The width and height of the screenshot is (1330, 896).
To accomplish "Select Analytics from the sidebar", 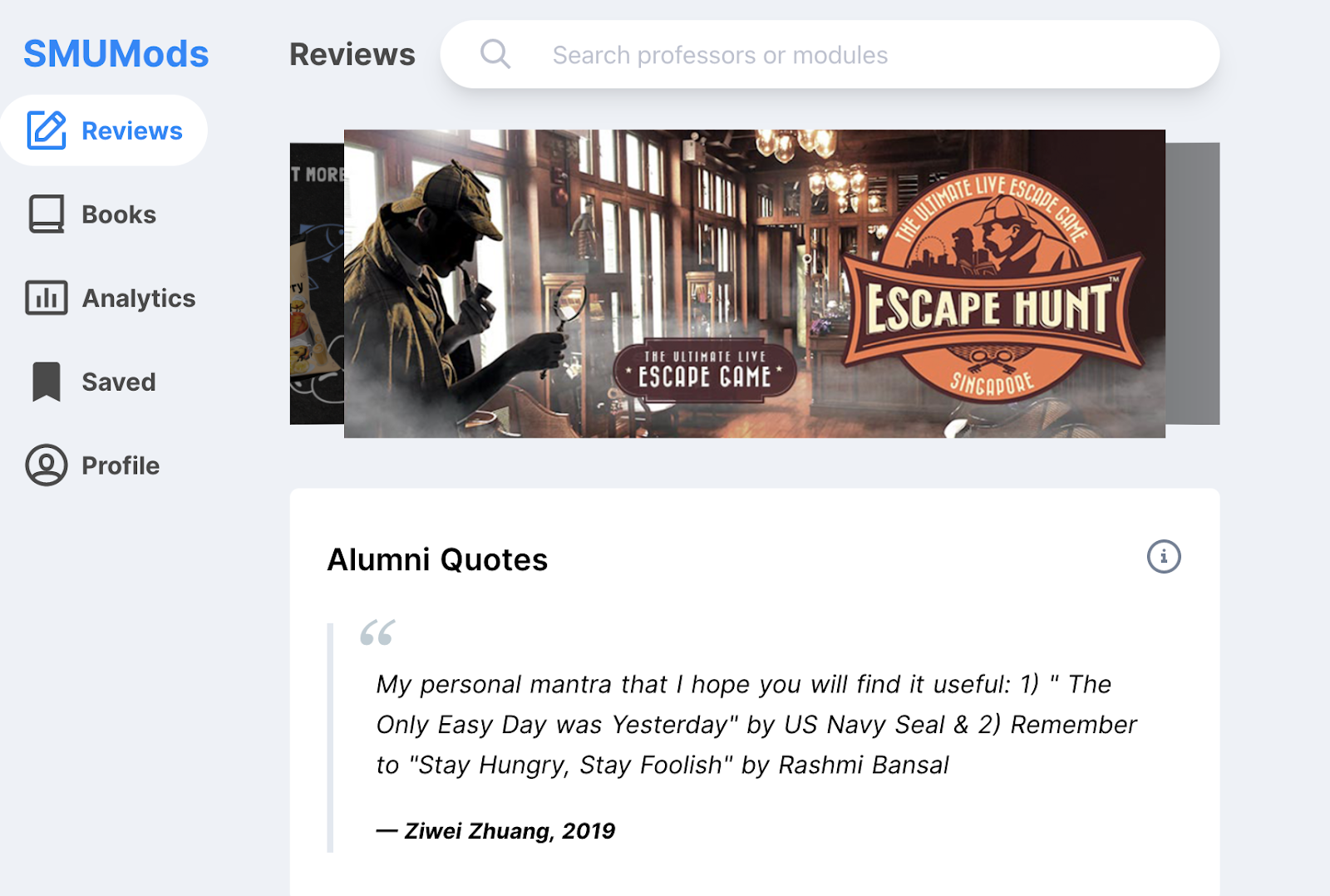I will (111, 298).
